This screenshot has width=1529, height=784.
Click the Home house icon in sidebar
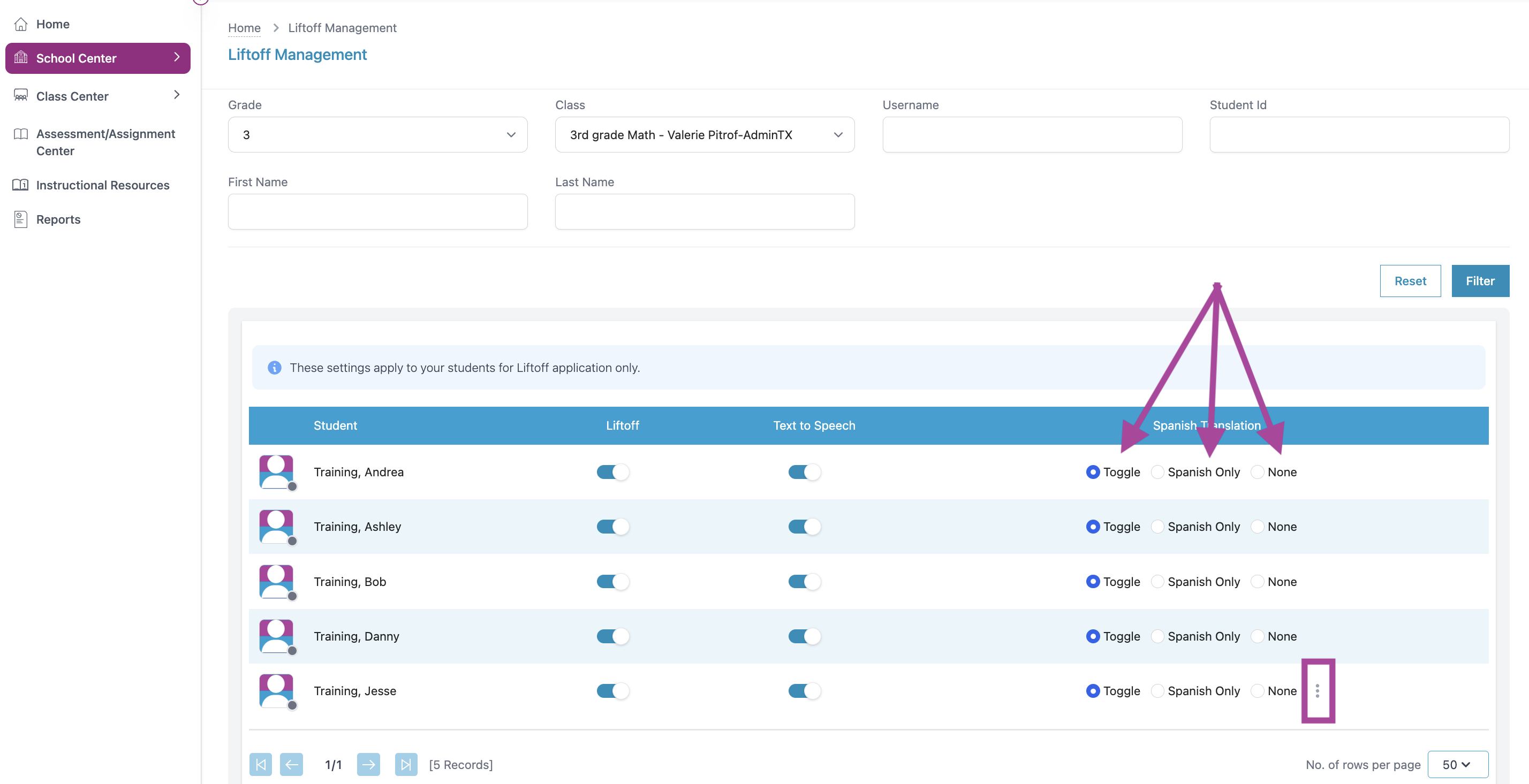coord(21,24)
